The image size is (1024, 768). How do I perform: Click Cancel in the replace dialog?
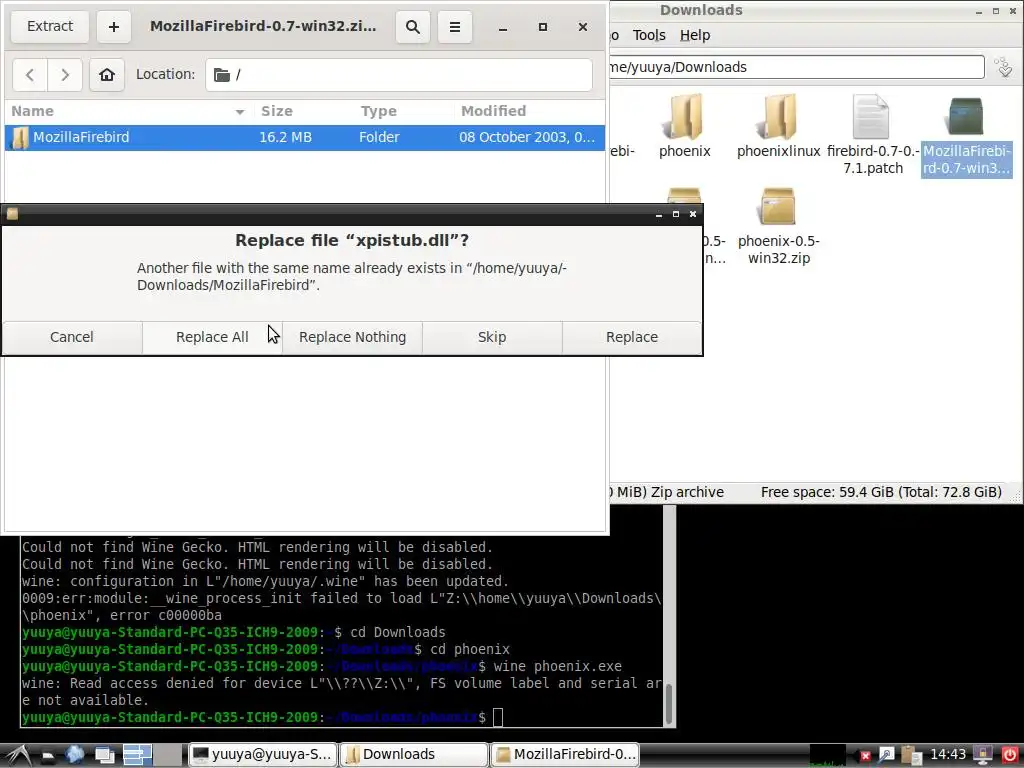72,337
